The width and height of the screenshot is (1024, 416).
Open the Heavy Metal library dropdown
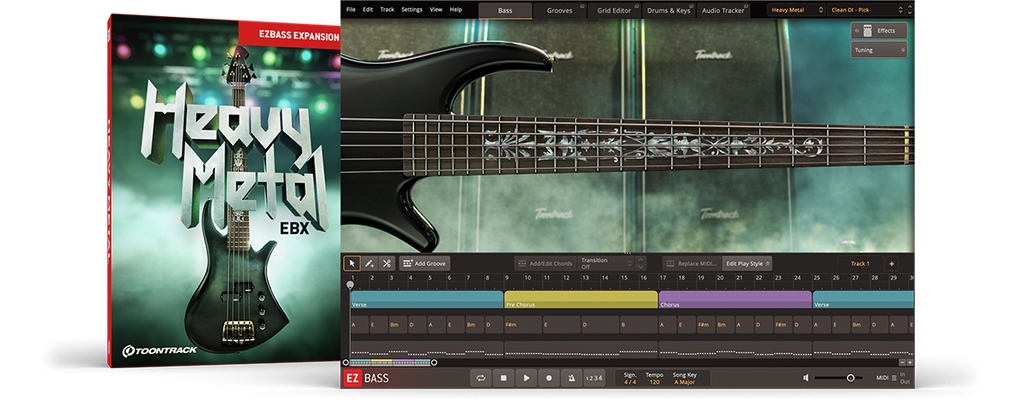(796, 10)
